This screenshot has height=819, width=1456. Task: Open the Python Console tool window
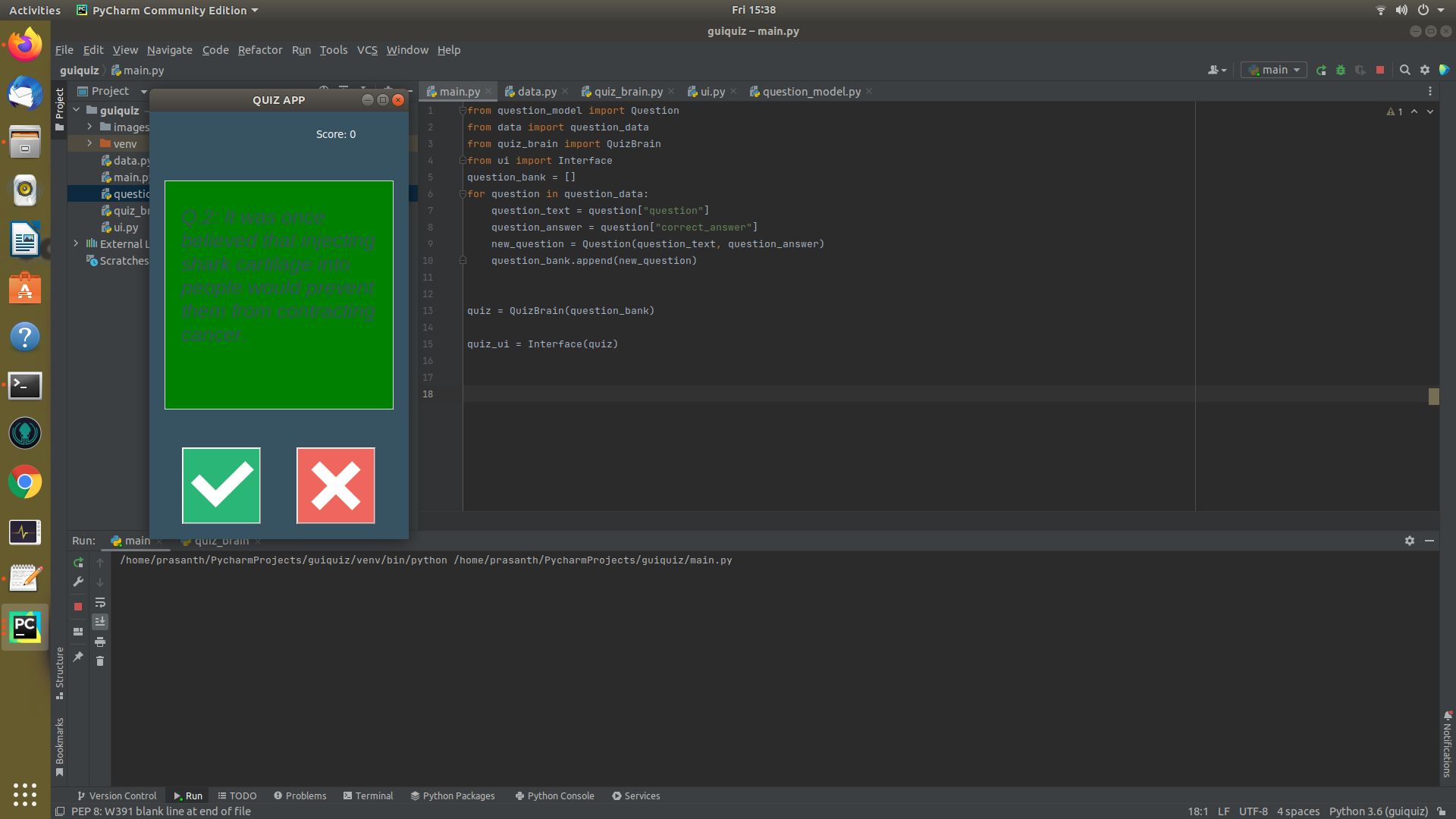click(554, 795)
